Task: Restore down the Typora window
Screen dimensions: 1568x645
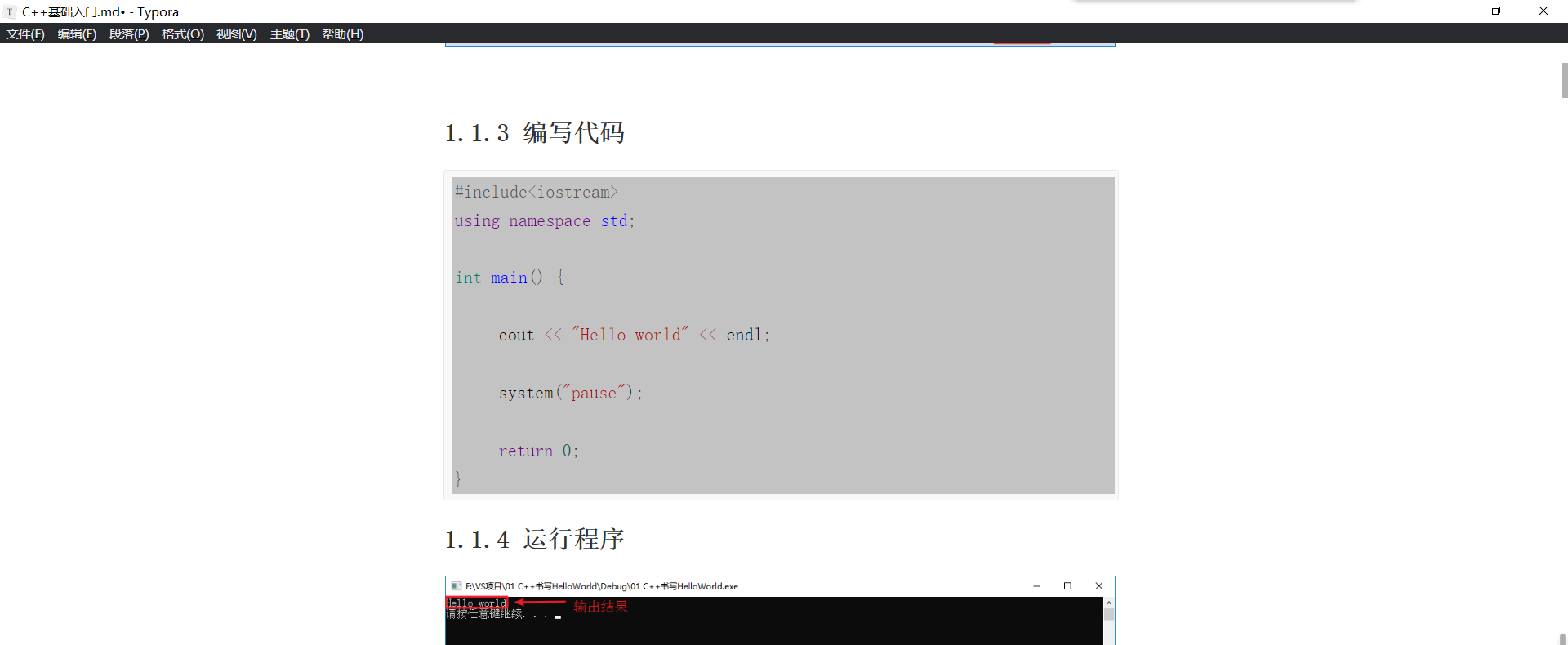Action: [1496, 11]
